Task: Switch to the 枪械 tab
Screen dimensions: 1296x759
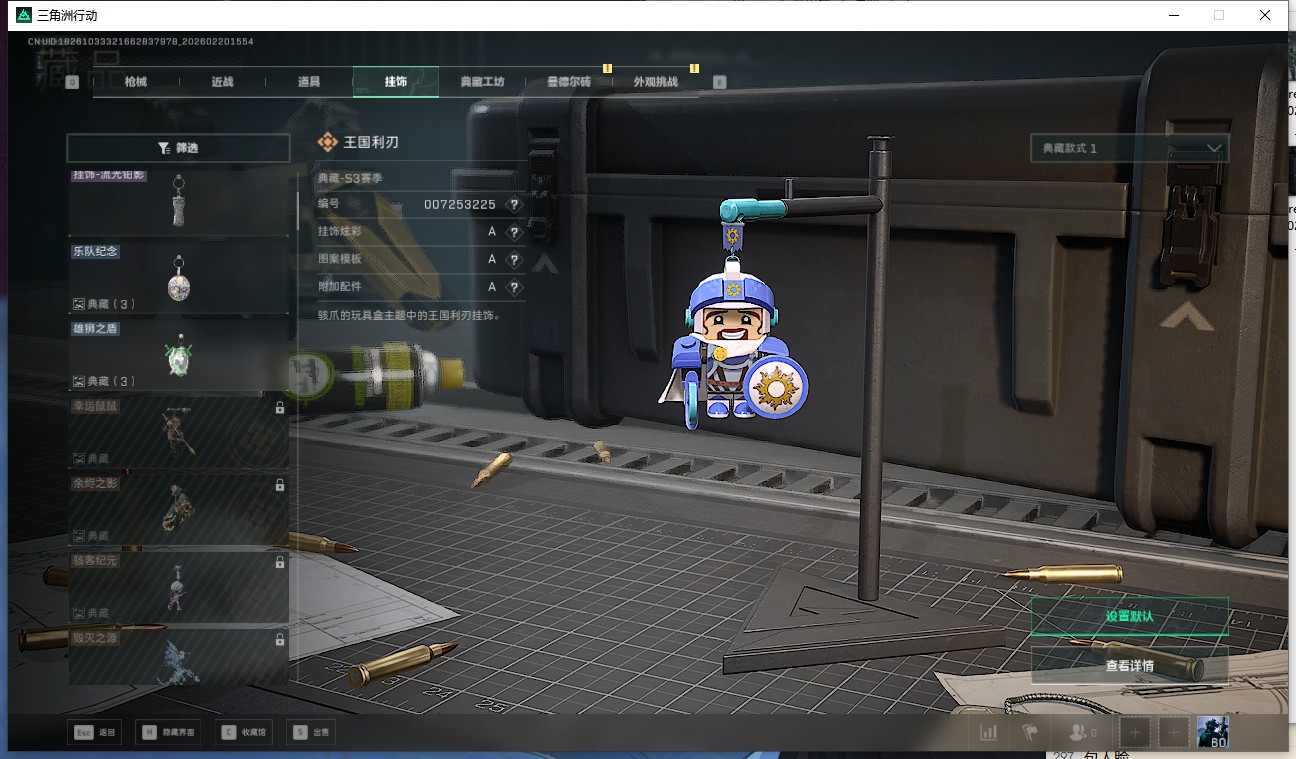Action: (x=136, y=82)
